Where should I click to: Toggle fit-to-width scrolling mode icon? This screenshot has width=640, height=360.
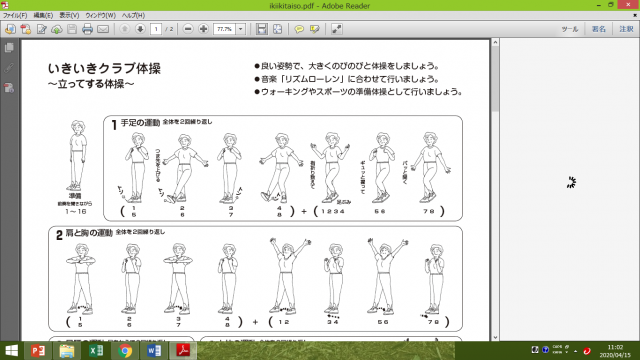pos(262,29)
